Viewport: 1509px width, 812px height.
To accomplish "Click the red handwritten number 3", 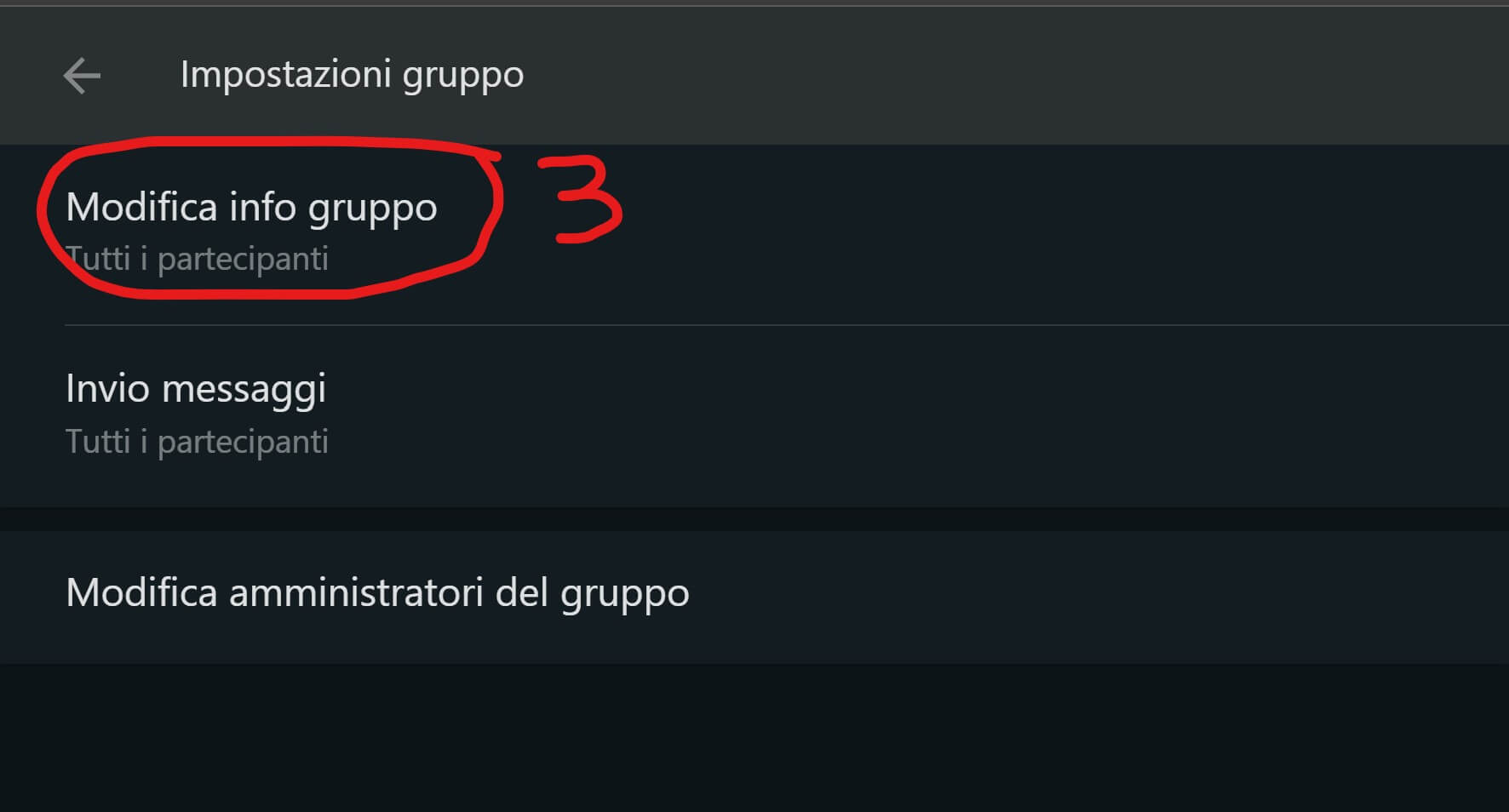I will pyautogui.click(x=588, y=201).
